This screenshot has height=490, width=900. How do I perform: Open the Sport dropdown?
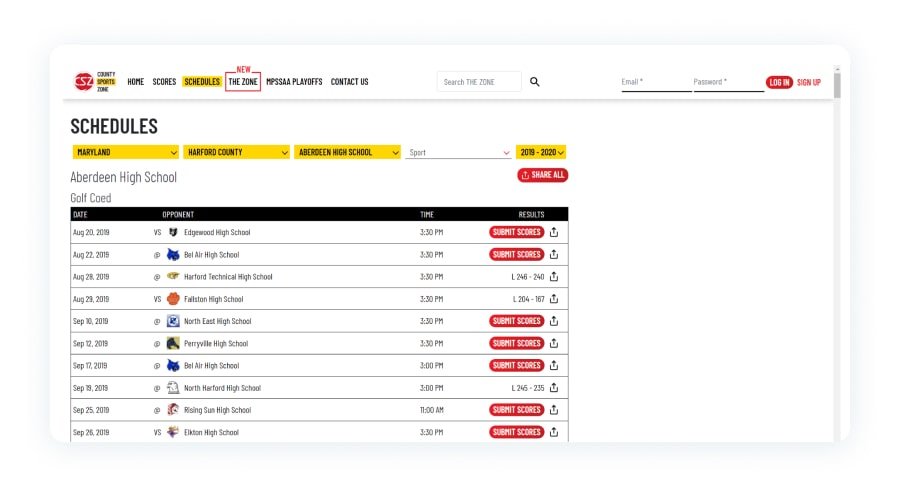[x=458, y=153]
